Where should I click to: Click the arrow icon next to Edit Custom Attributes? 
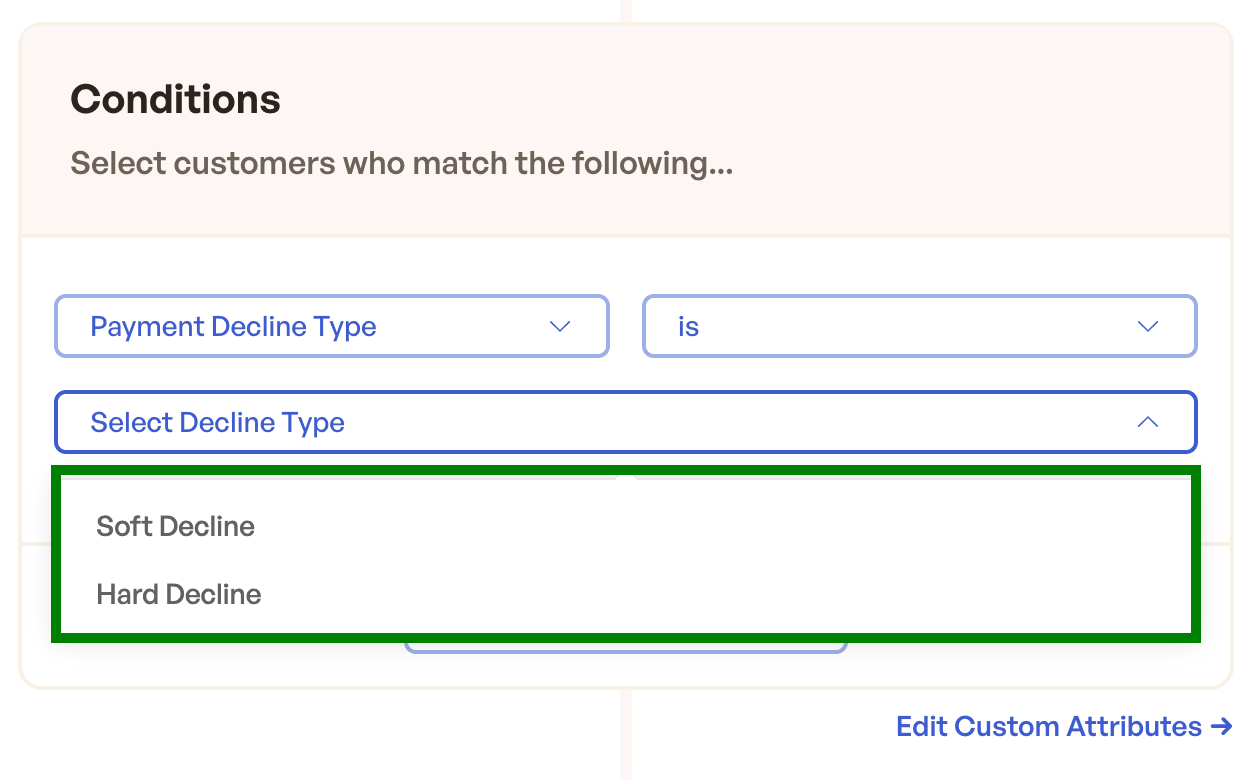pyautogui.click(x=1222, y=726)
